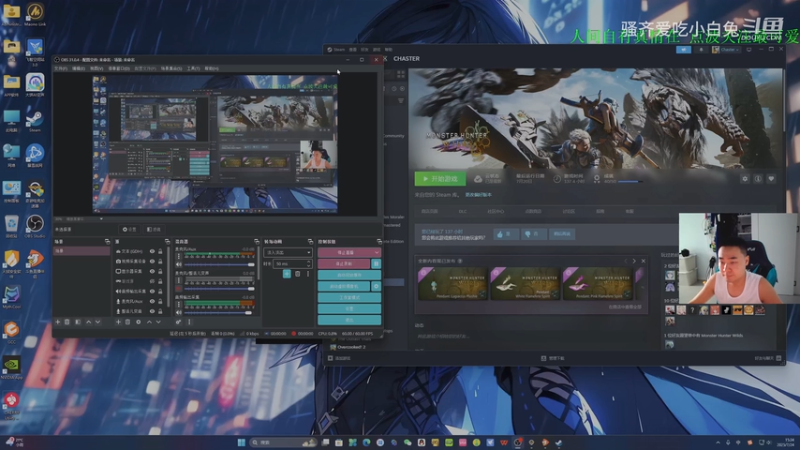The height and width of the screenshot is (450, 800).
Task: Open three-dot menu in mixer bottom toolbar
Action: (x=189, y=322)
